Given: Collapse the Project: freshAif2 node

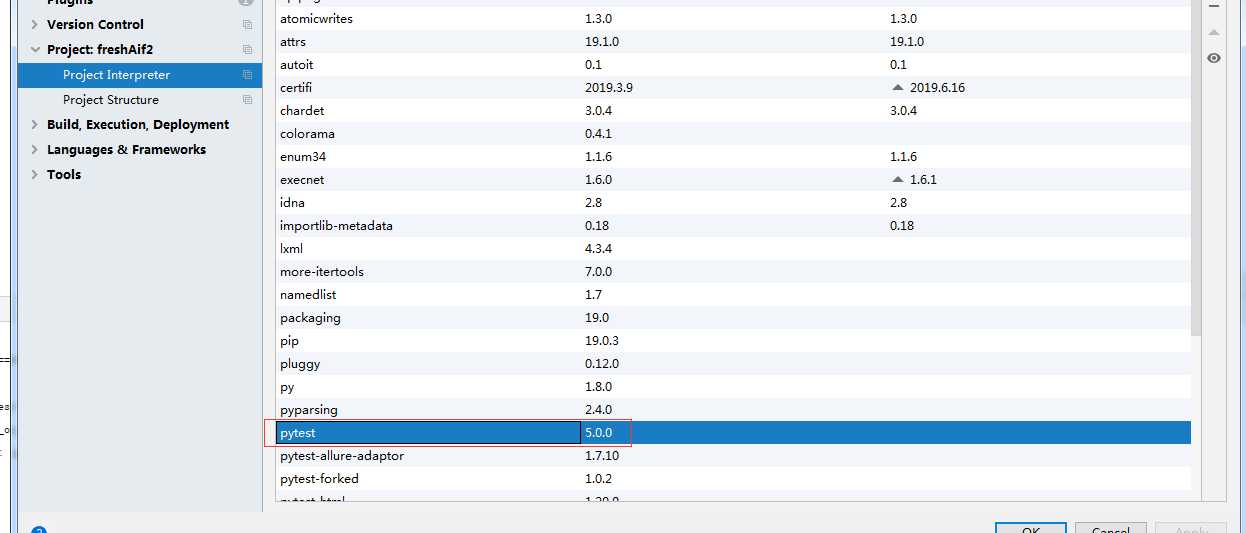Looking at the screenshot, I should 34,49.
